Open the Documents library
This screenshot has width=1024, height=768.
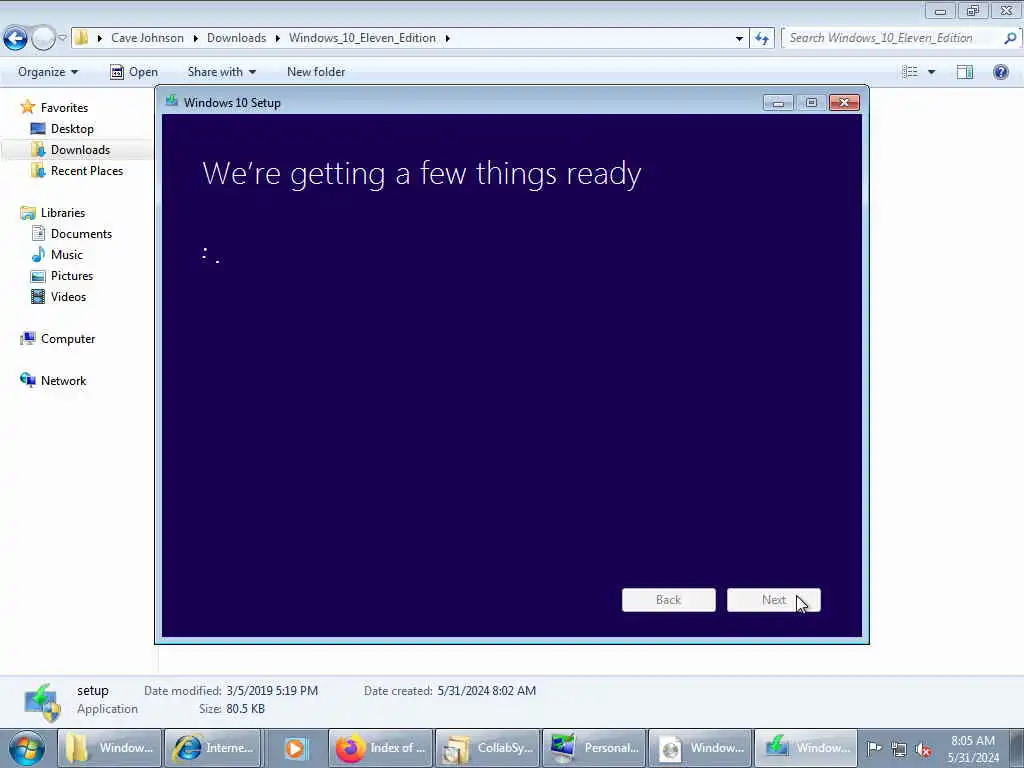[81, 234]
